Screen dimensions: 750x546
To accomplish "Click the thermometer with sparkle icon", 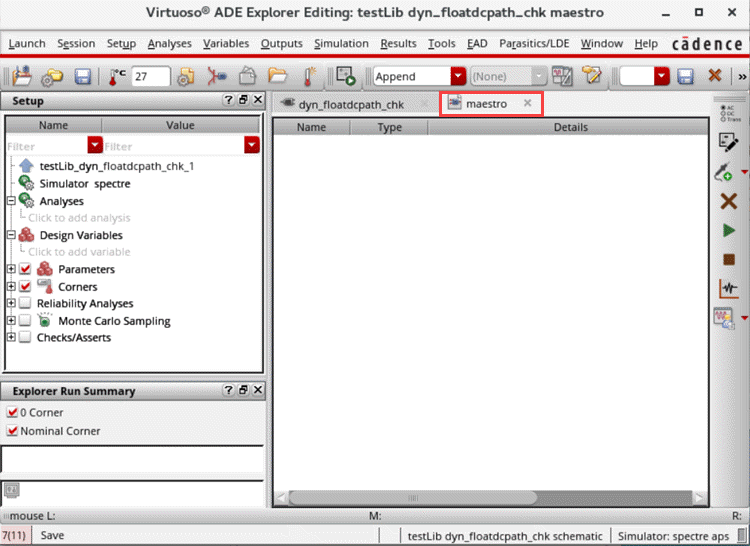I will [x=309, y=76].
